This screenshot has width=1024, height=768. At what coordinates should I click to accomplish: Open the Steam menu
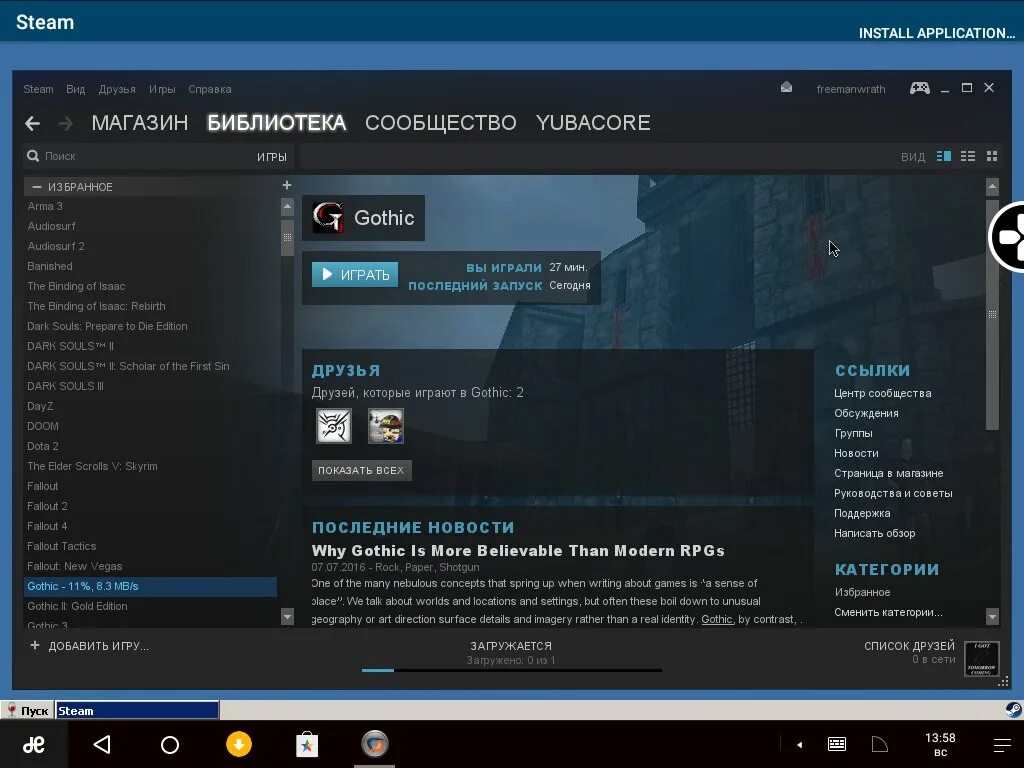(x=39, y=89)
